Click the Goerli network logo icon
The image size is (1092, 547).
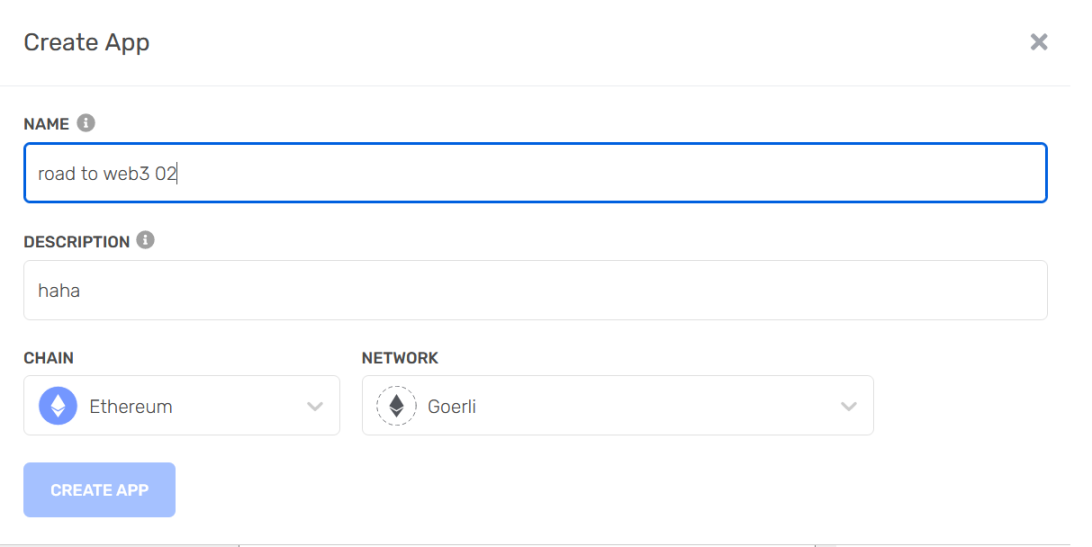(x=396, y=406)
